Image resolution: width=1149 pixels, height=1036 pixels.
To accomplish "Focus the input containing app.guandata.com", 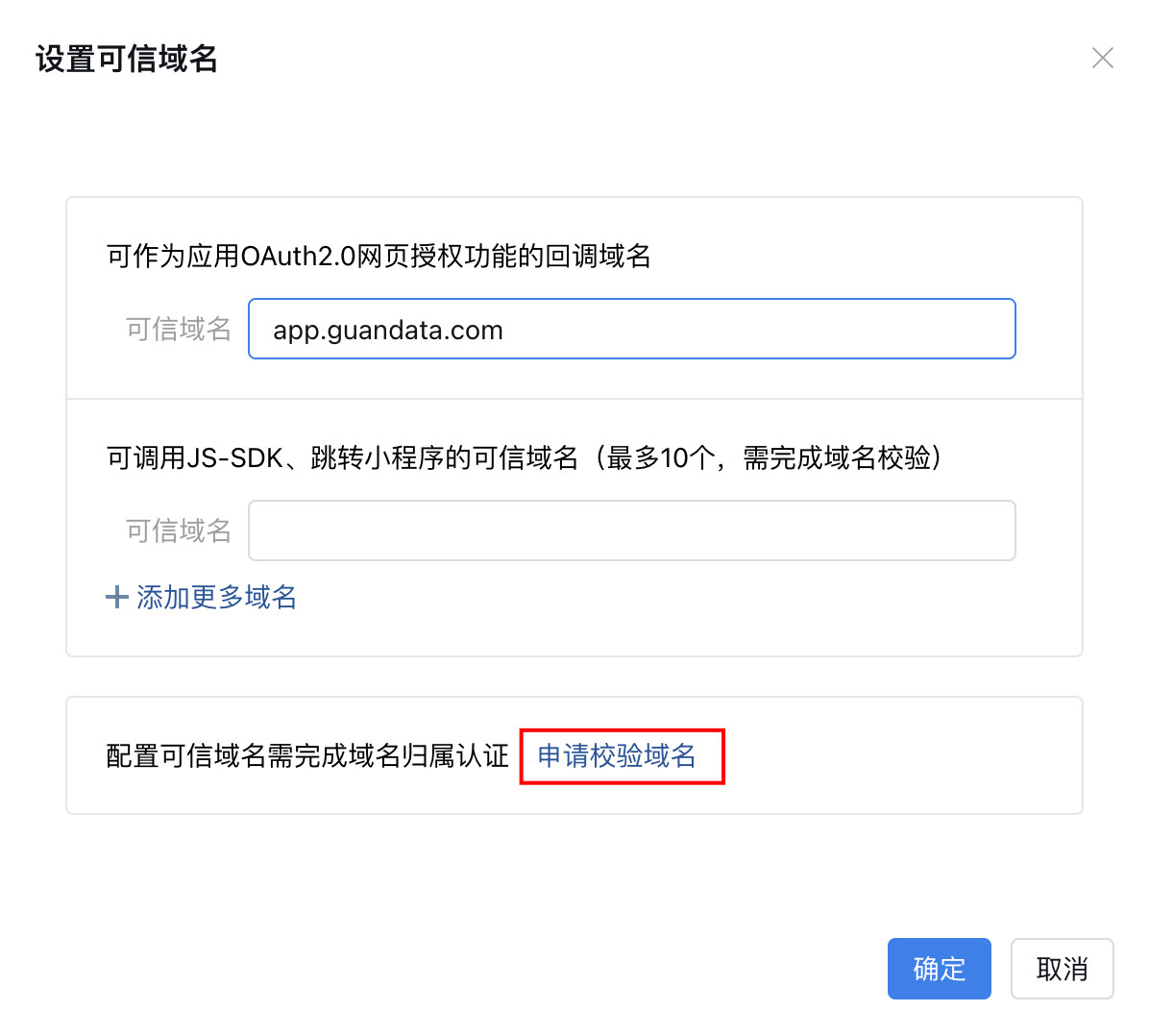I will tap(631, 330).
